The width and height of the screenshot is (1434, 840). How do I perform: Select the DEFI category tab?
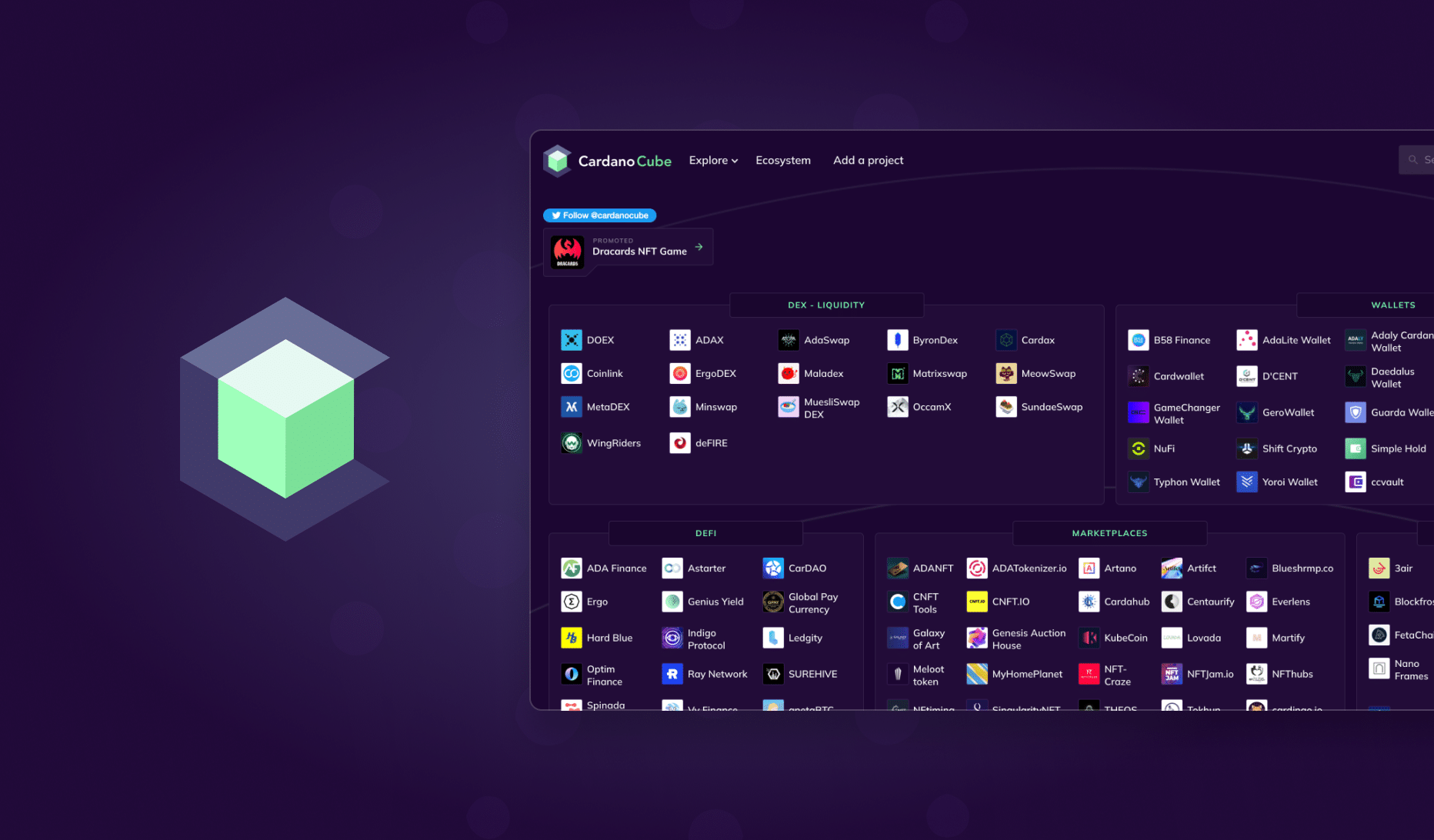coord(705,533)
